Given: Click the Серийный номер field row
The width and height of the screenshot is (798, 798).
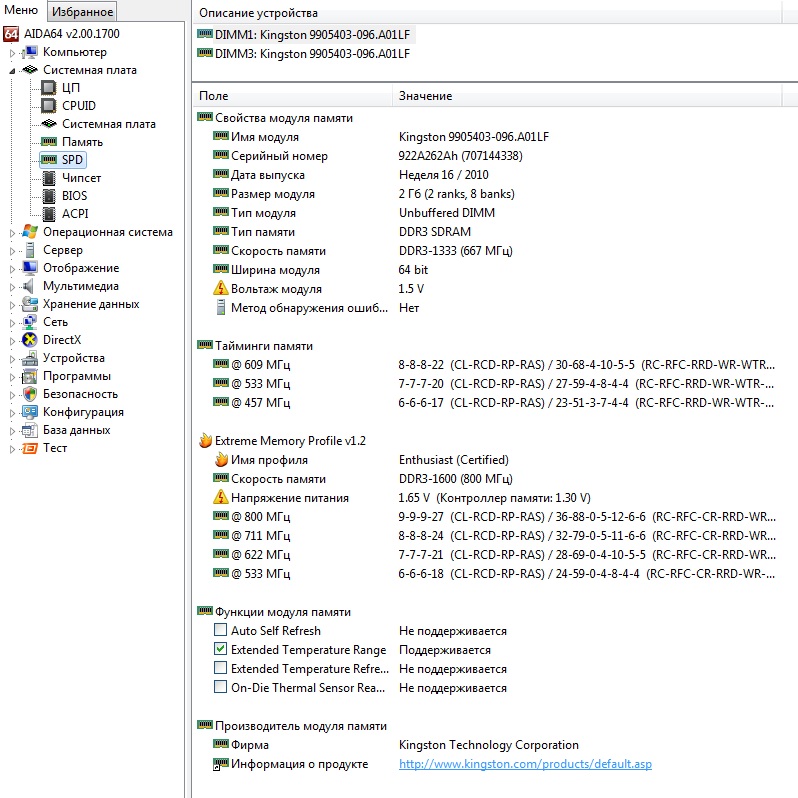Looking at the screenshot, I should click(367, 156).
